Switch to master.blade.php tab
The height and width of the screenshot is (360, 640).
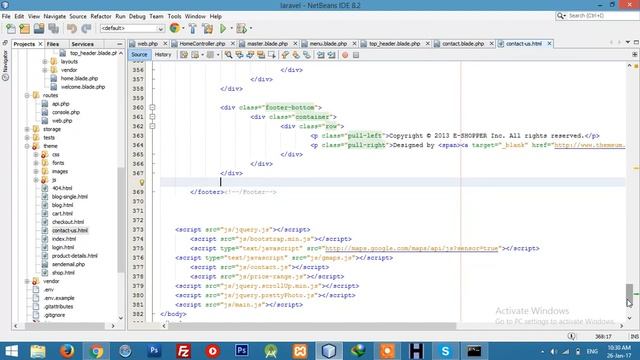click(x=268, y=43)
